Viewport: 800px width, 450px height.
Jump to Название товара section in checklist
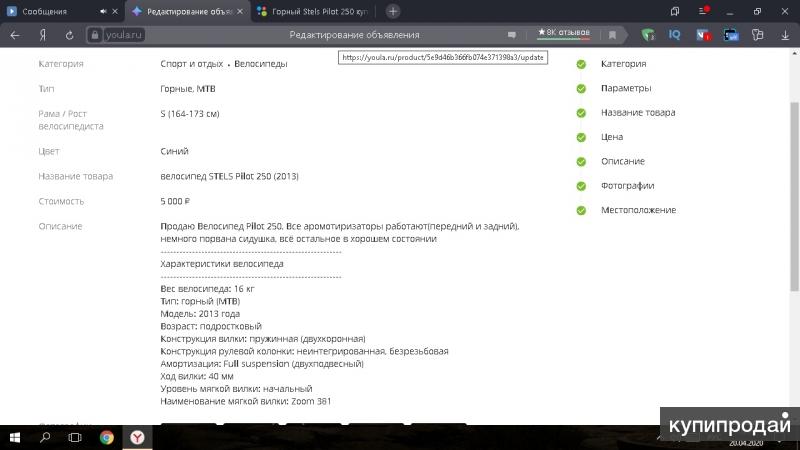[x=638, y=113]
